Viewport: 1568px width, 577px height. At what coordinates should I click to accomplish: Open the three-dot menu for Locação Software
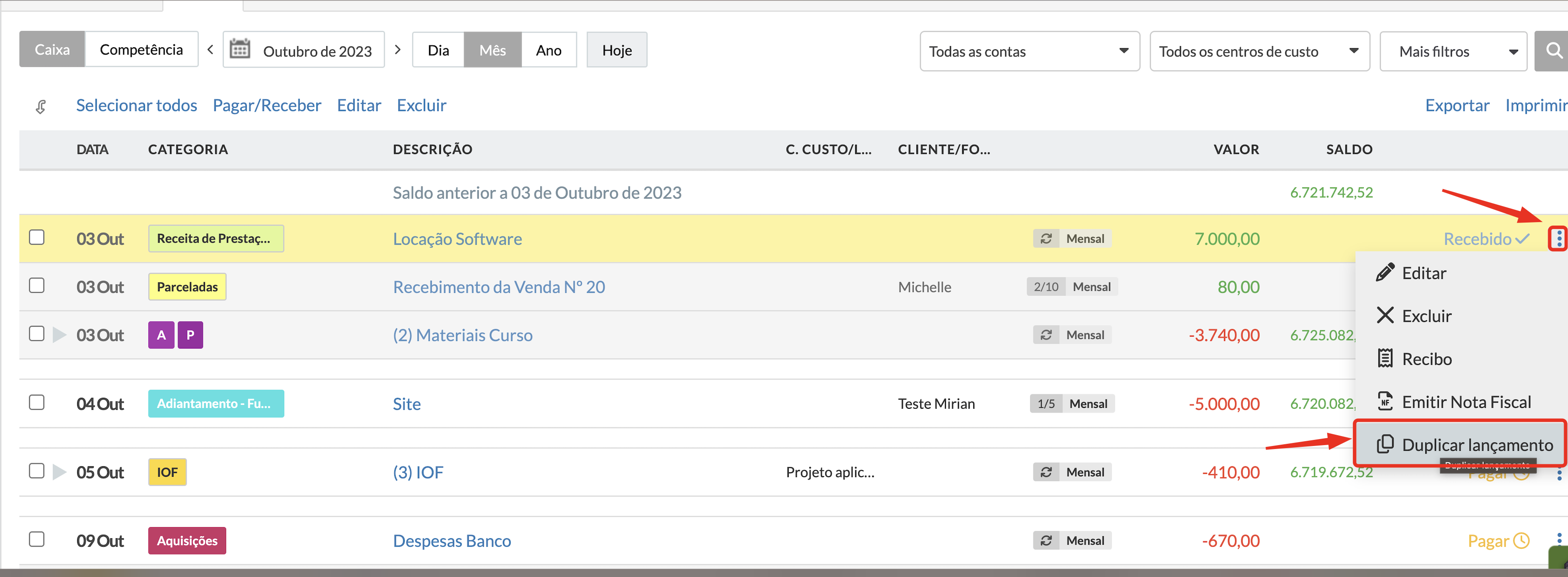click(1558, 239)
